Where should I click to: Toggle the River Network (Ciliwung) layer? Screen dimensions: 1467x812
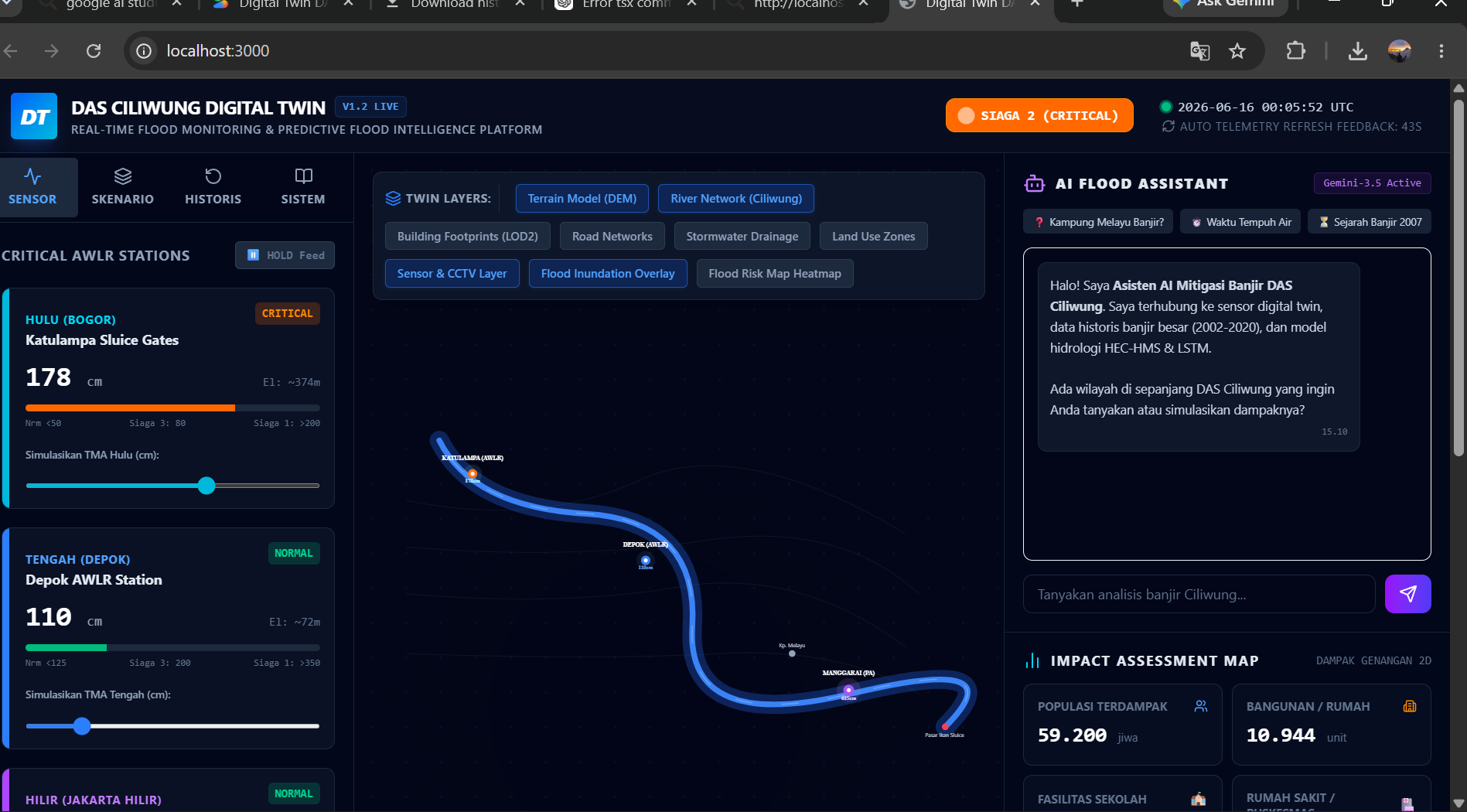point(736,199)
